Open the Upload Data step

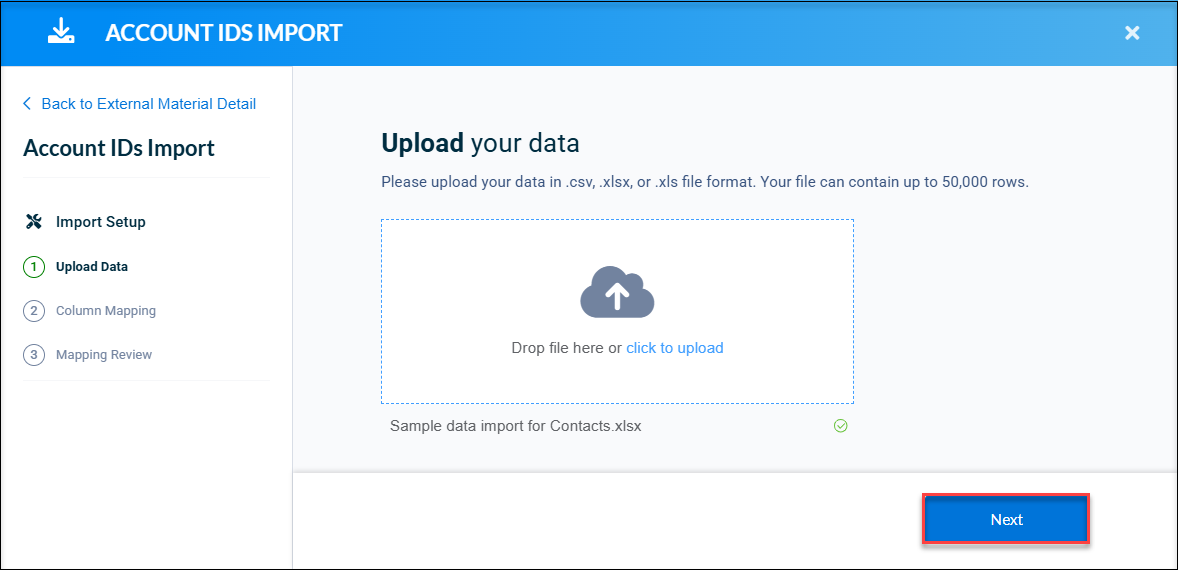[92, 267]
